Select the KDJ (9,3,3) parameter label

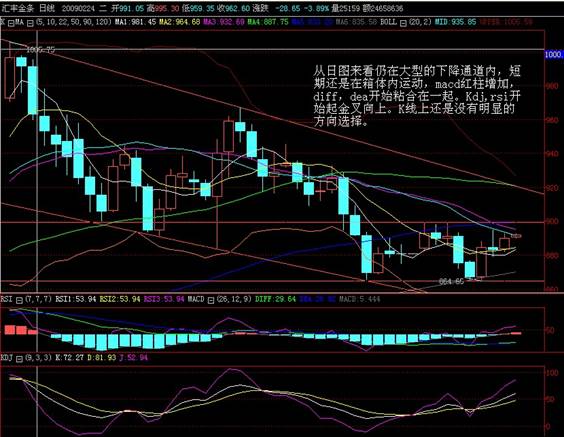[38, 358]
